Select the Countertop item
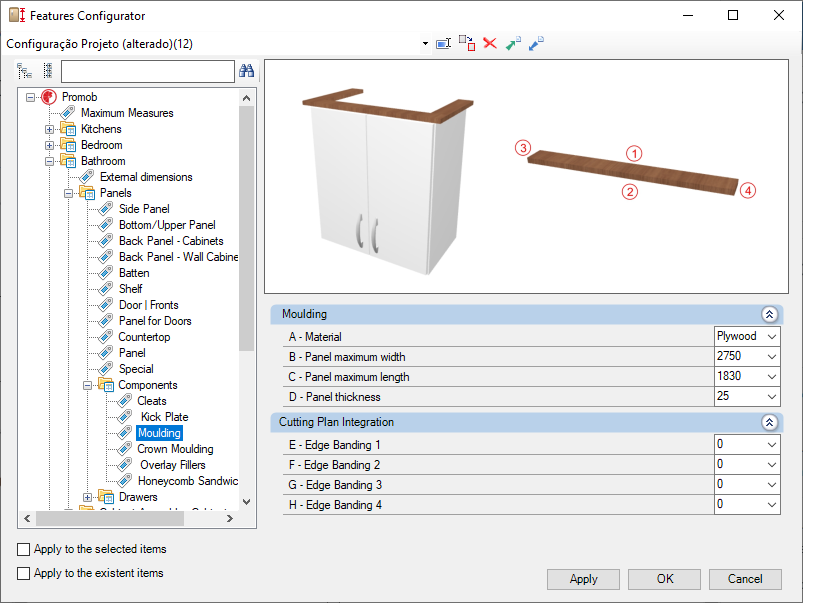813x605 pixels. (144, 337)
